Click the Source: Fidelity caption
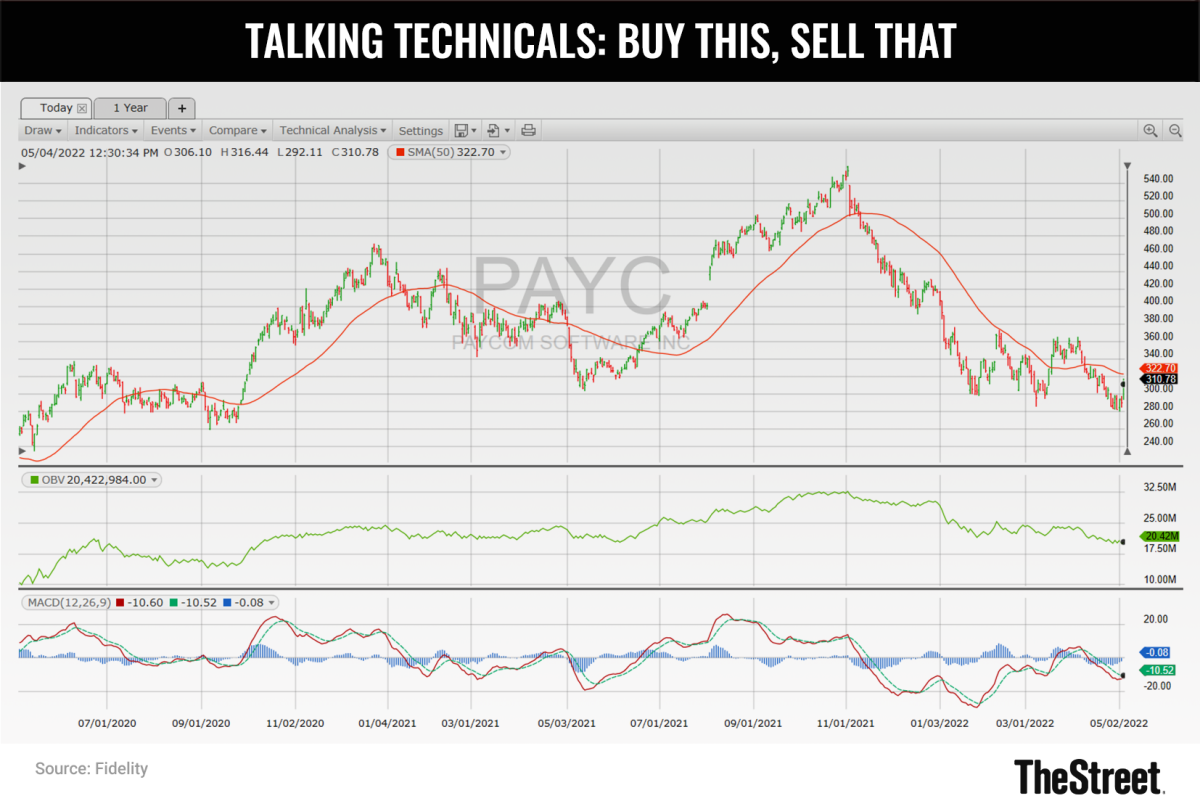 pyautogui.click(x=91, y=769)
